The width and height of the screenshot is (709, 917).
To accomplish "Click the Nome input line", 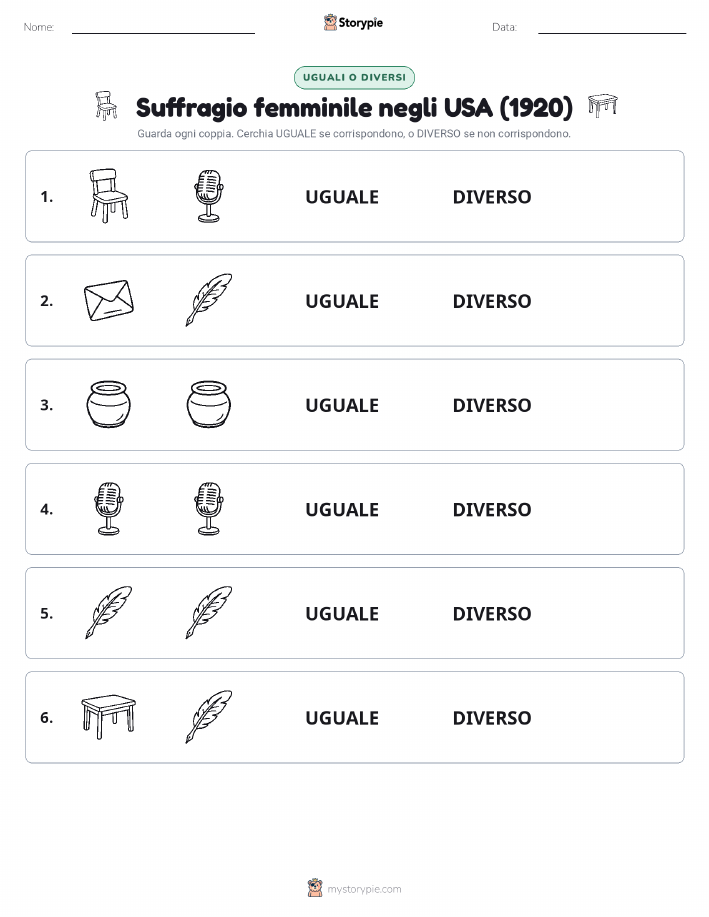I will 163,27.
